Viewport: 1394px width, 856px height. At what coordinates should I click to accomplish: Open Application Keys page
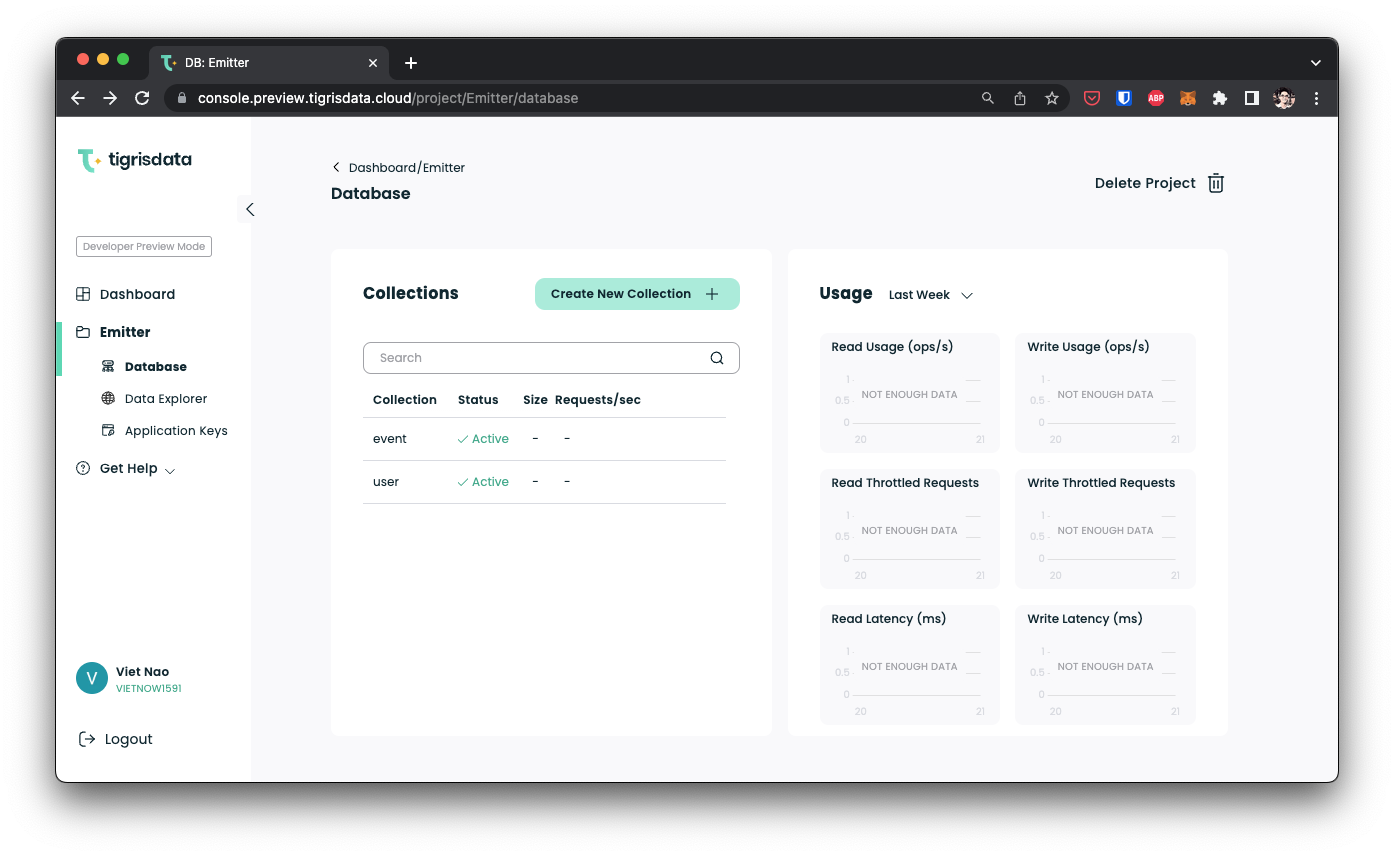tap(164, 431)
